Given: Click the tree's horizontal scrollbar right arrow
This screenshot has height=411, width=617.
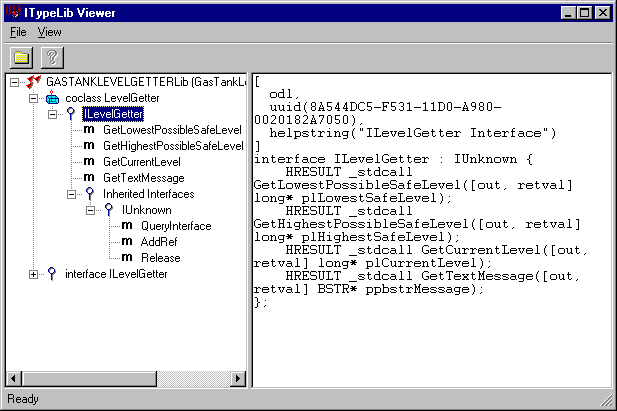Looking at the screenshot, I should click(238, 379).
